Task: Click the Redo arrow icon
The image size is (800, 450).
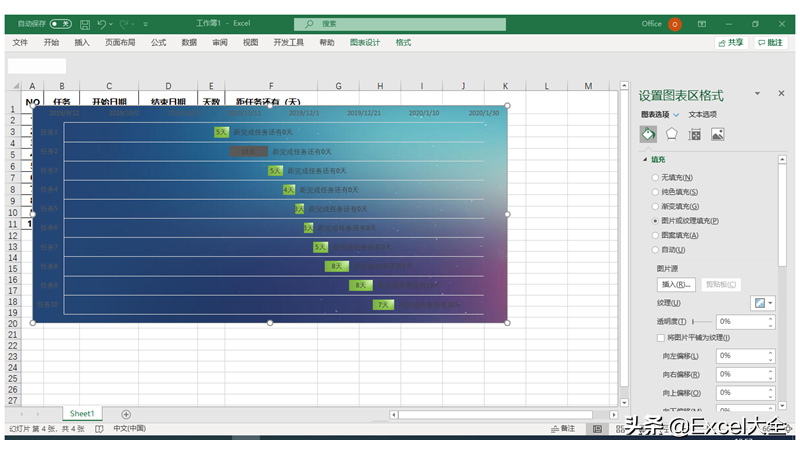Action: pyautogui.click(x=124, y=23)
